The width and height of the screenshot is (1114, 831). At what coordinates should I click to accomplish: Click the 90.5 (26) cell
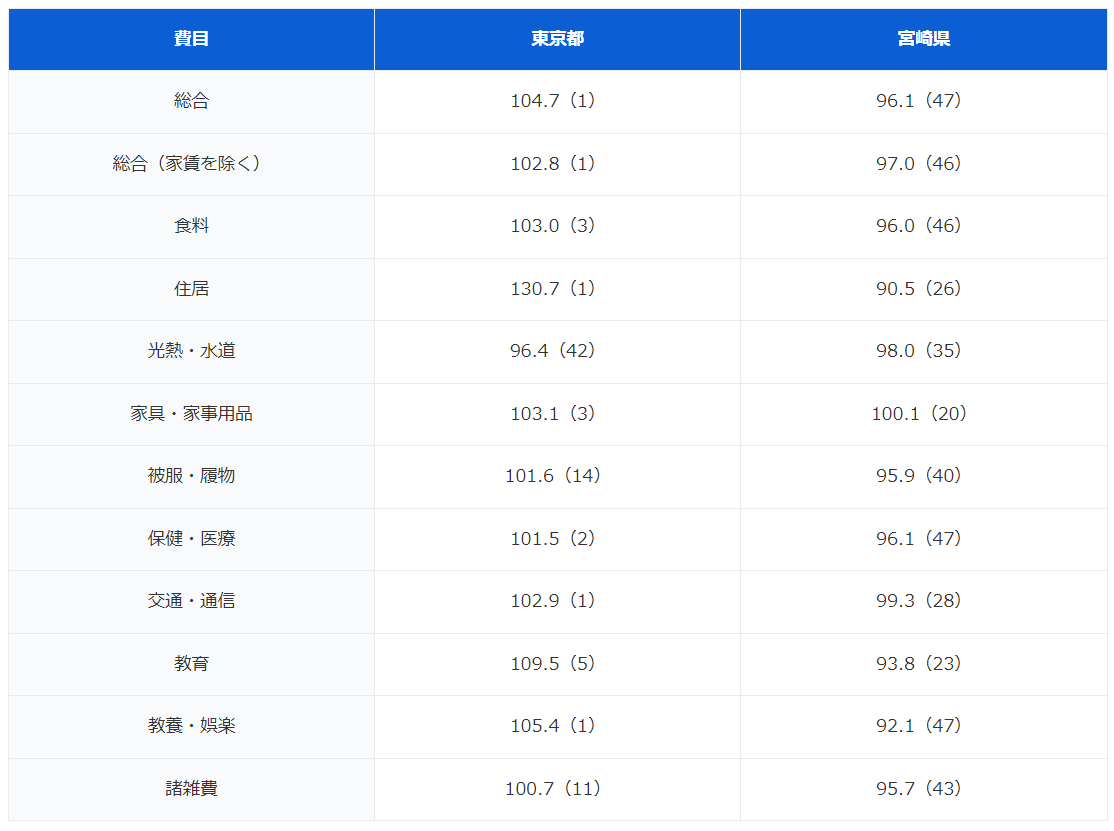click(923, 288)
